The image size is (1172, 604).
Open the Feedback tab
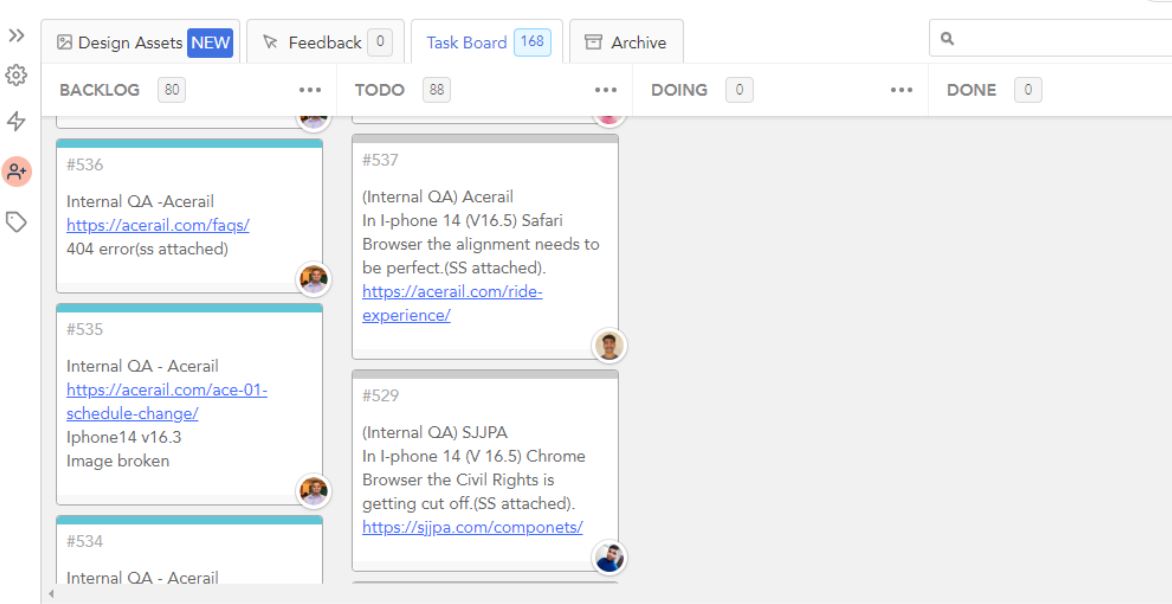(x=325, y=43)
